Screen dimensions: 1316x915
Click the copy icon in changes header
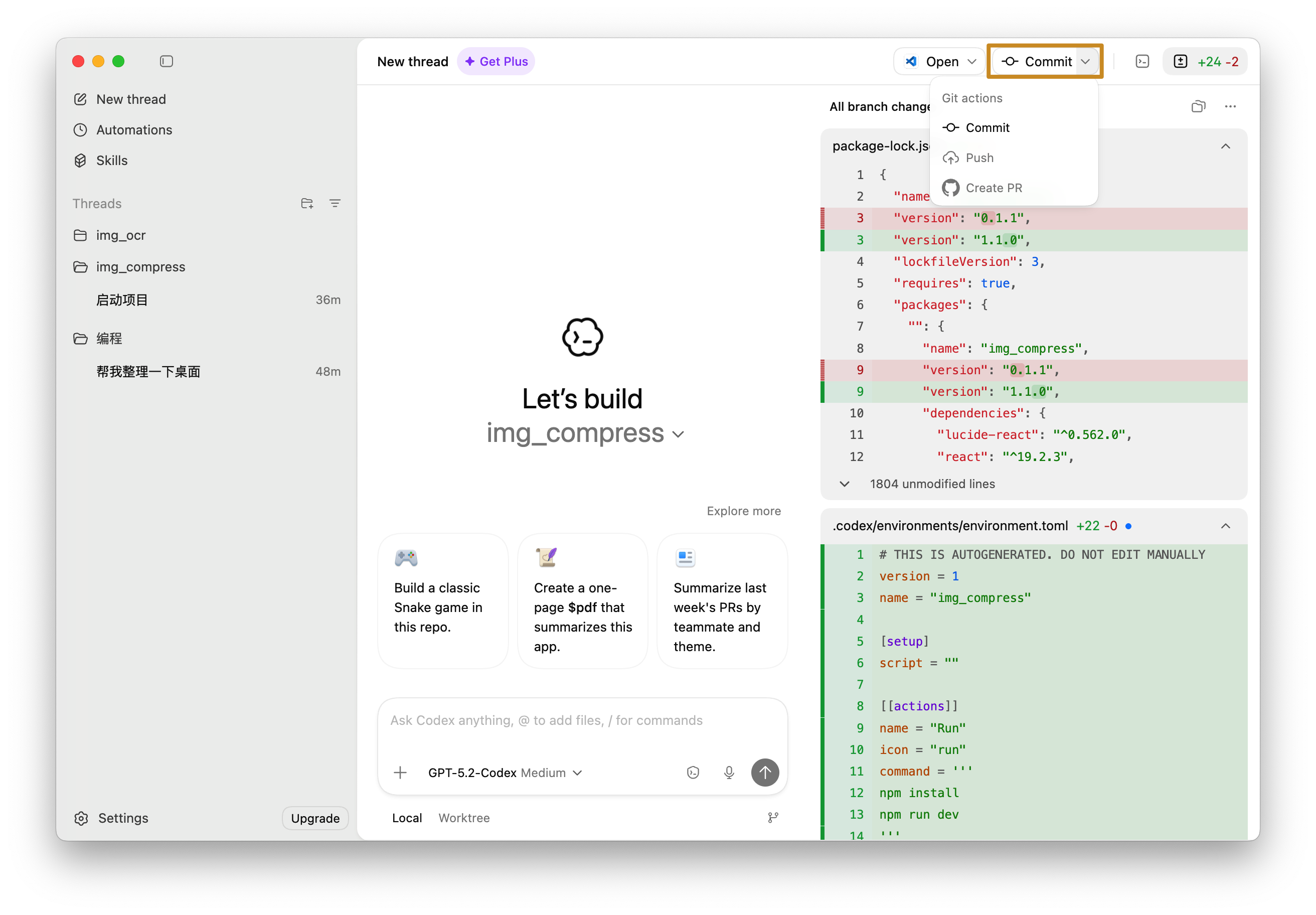[1198, 107]
